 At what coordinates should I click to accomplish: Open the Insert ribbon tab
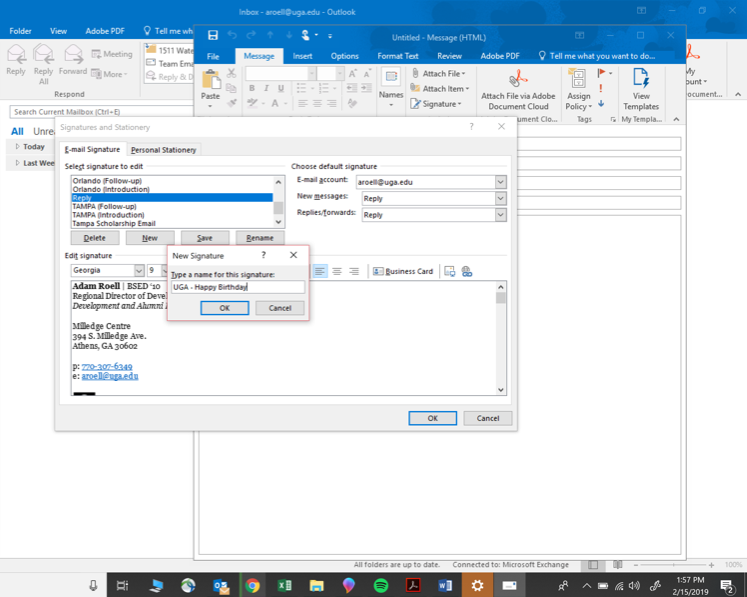(303, 56)
